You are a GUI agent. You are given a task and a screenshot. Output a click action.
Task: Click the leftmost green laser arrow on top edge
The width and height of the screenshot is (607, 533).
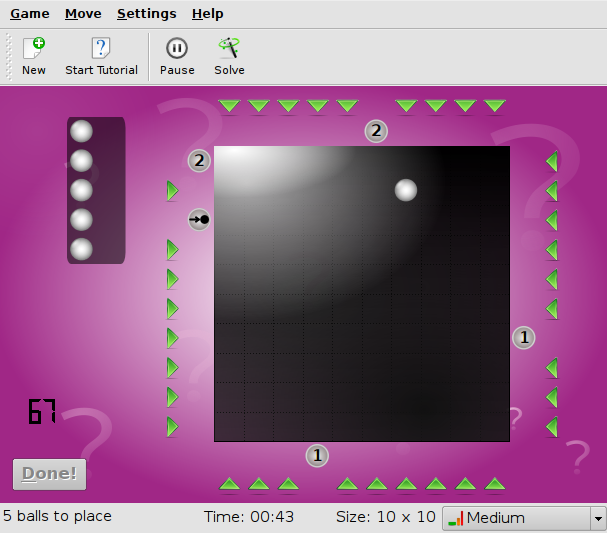tap(229, 105)
